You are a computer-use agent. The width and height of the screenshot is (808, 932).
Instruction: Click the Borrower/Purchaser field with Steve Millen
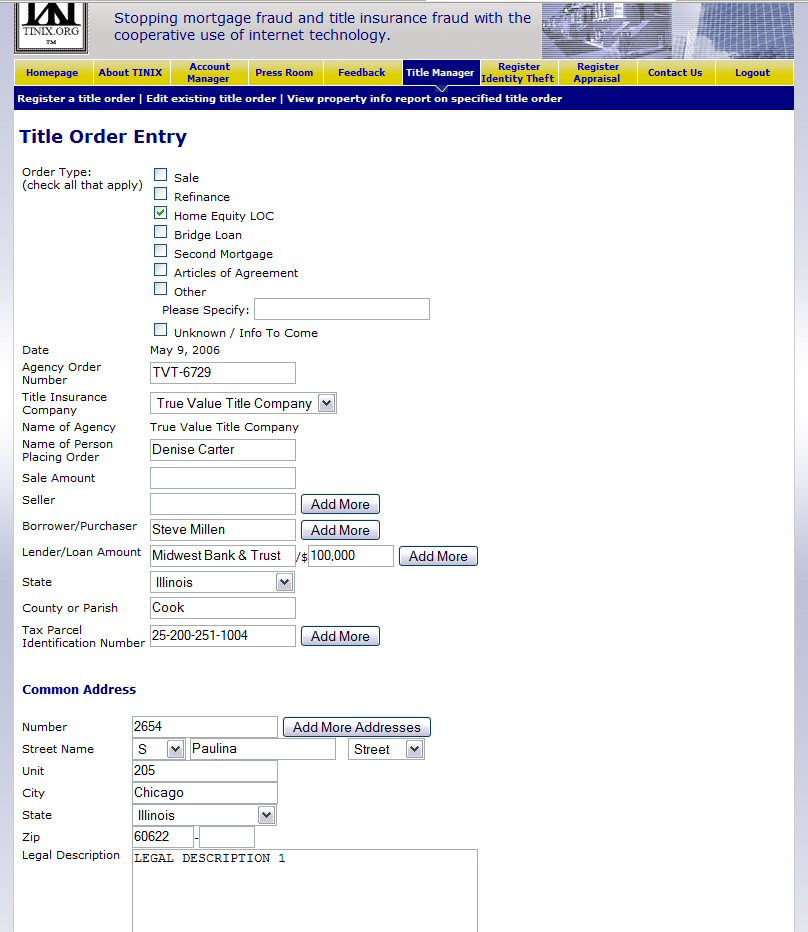click(x=223, y=530)
